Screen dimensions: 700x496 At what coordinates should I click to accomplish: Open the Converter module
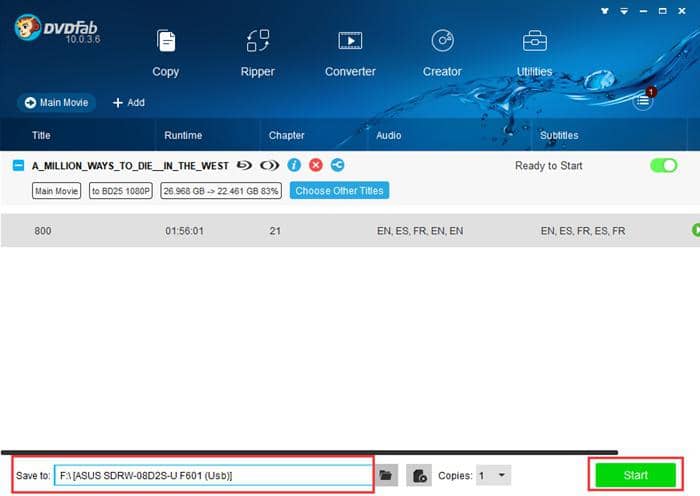350,54
